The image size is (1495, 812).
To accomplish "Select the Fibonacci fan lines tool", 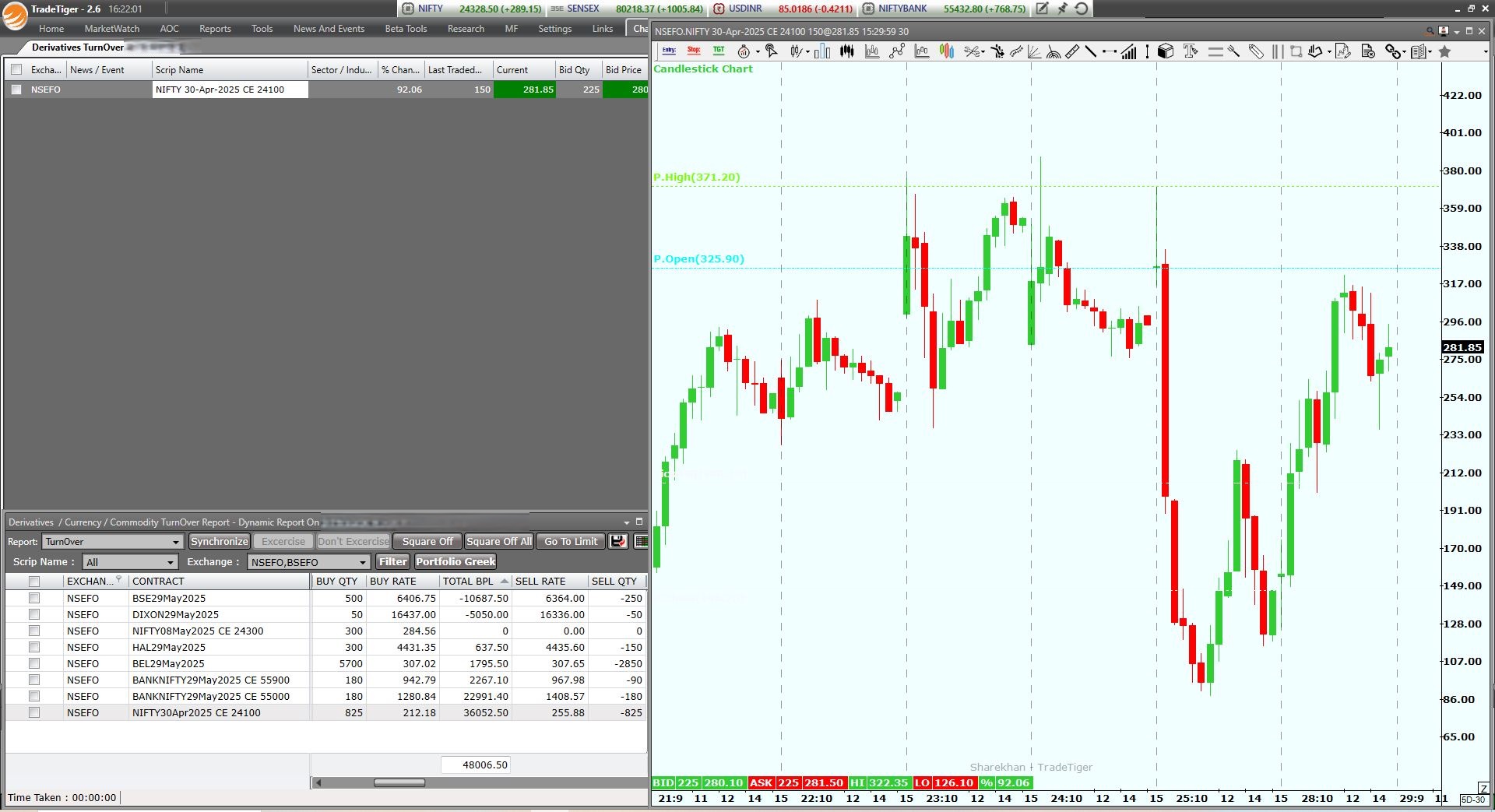I will pyautogui.click(x=1034, y=51).
